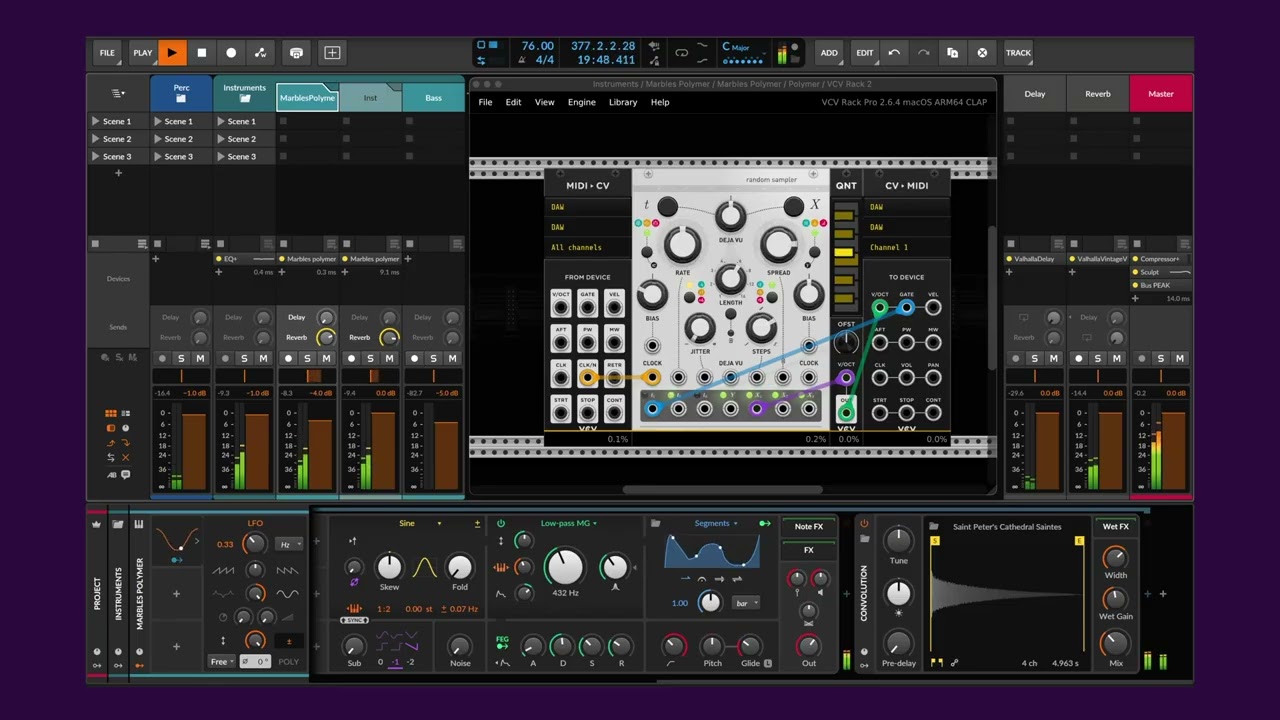Image resolution: width=1280 pixels, height=720 pixels.
Task: Stop playback with the Stop button
Action: [201, 53]
